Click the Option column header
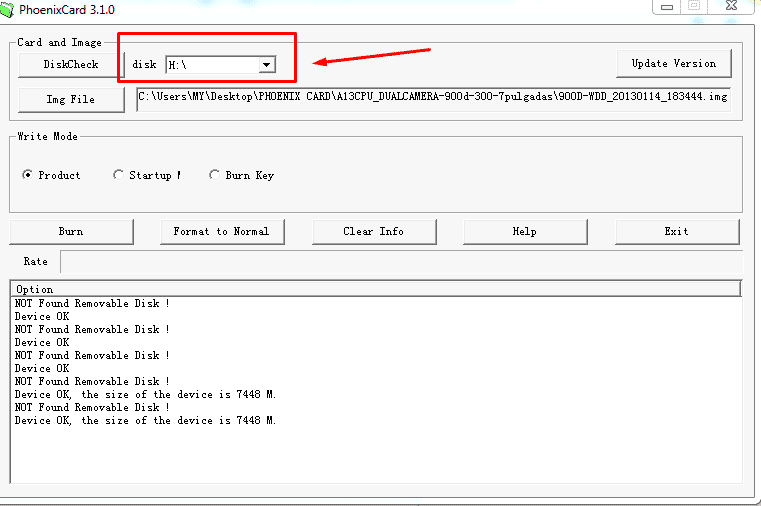761x506 pixels. point(376,289)
